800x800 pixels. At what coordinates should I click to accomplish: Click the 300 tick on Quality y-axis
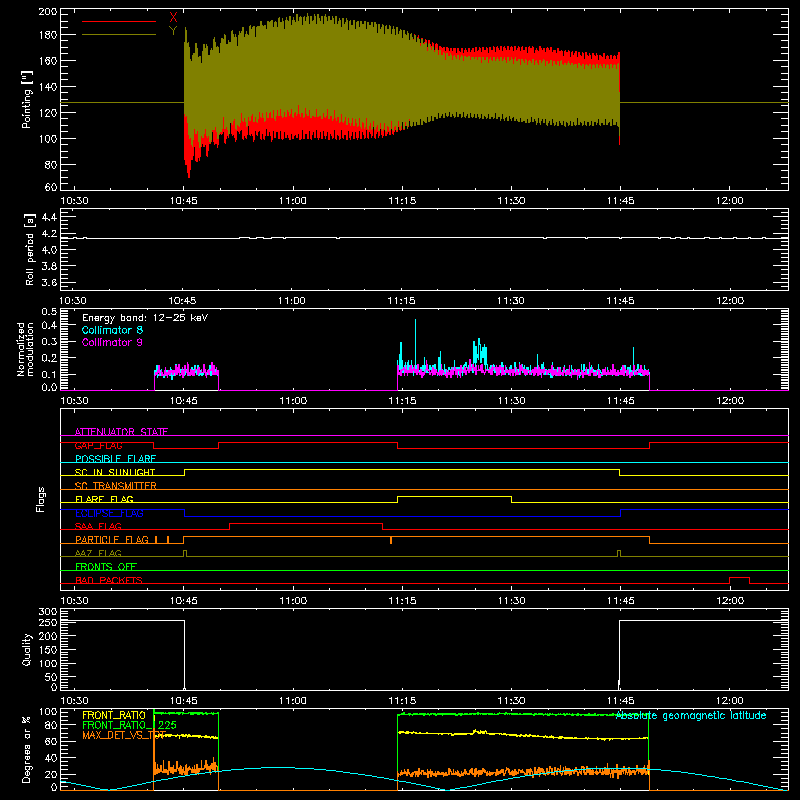(x=47, y=611)
